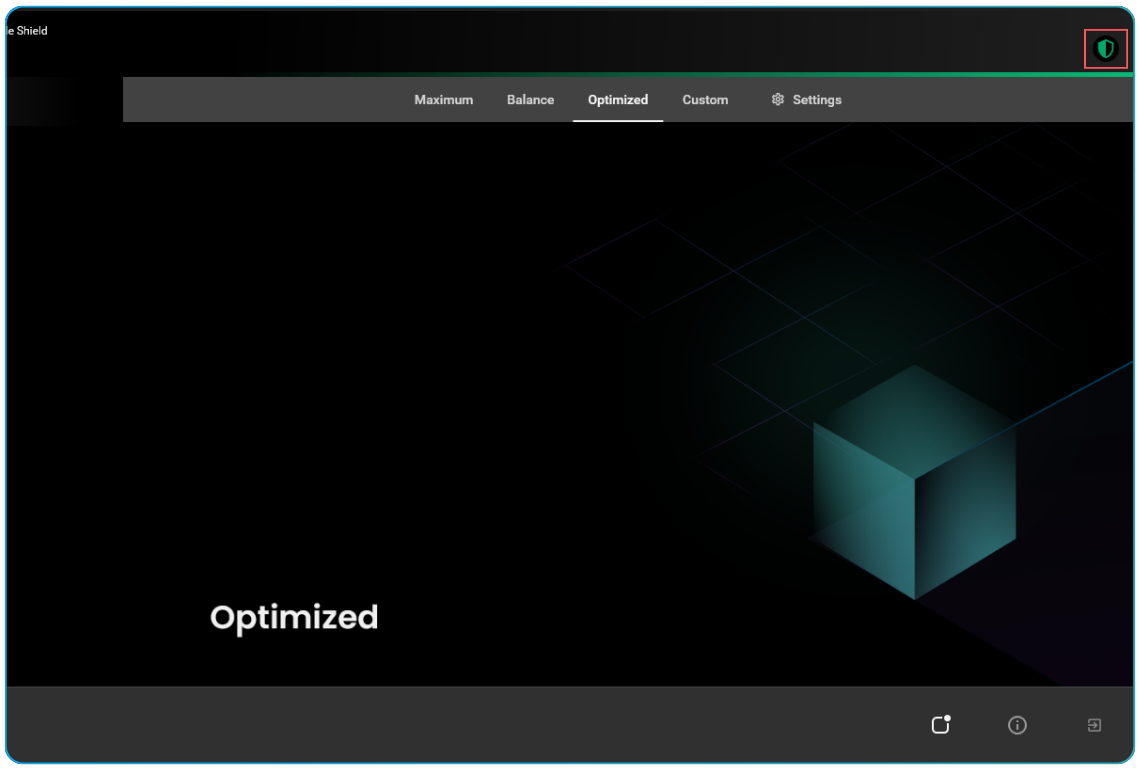Viewport: 1140px width, 768px height.
Task: Click the notification badge dot indicator
Action: click(947, 717)
